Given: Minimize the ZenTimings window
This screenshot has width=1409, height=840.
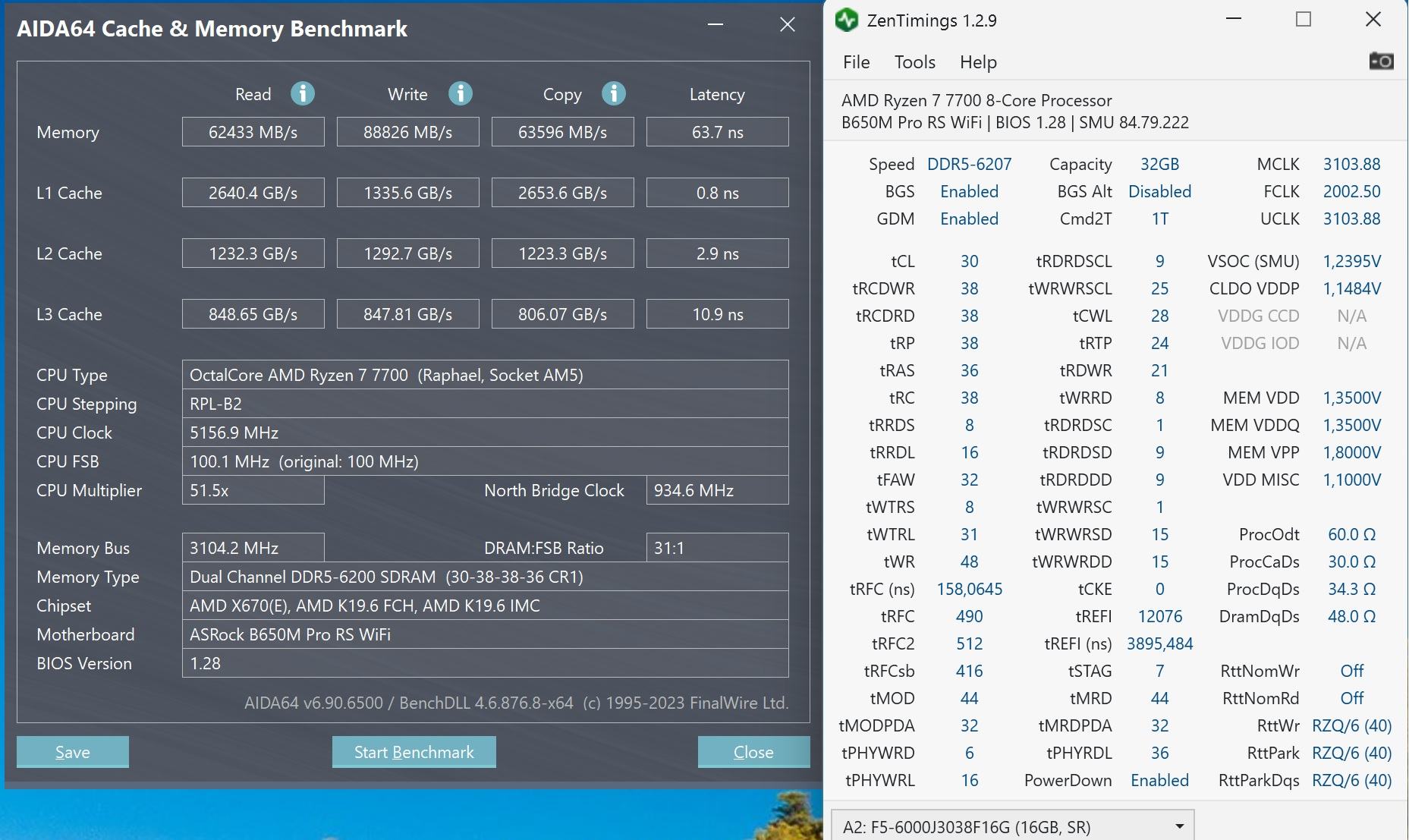Looking at the screenshot, I should pos(1234,20).
